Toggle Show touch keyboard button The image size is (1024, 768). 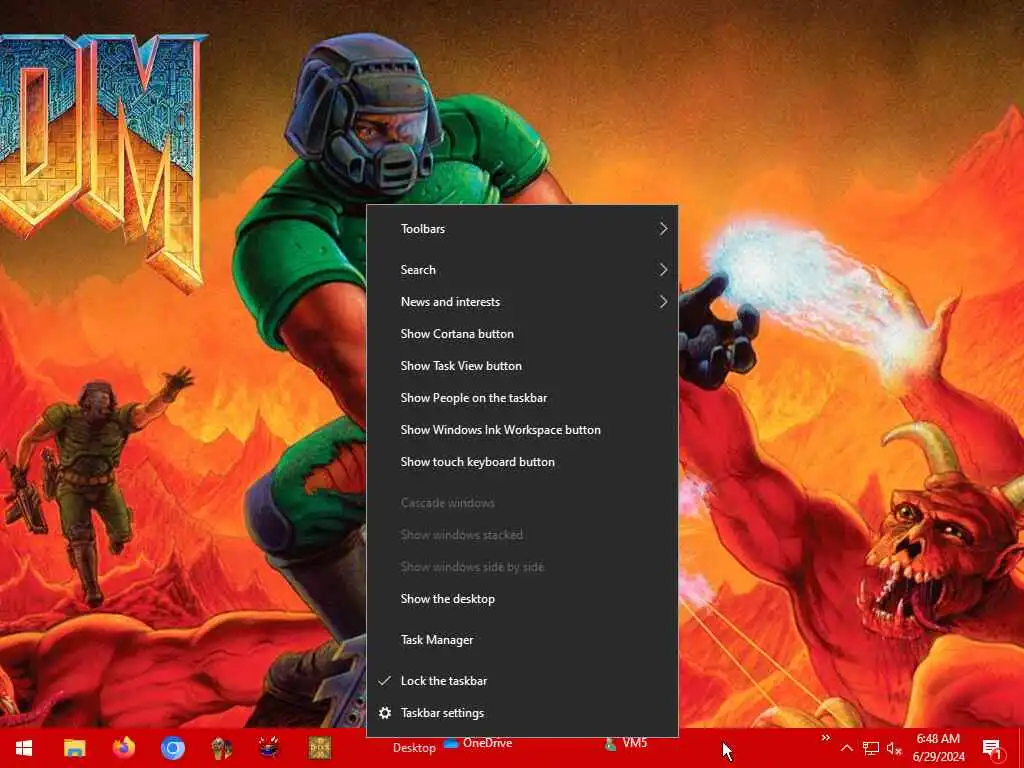522,462
